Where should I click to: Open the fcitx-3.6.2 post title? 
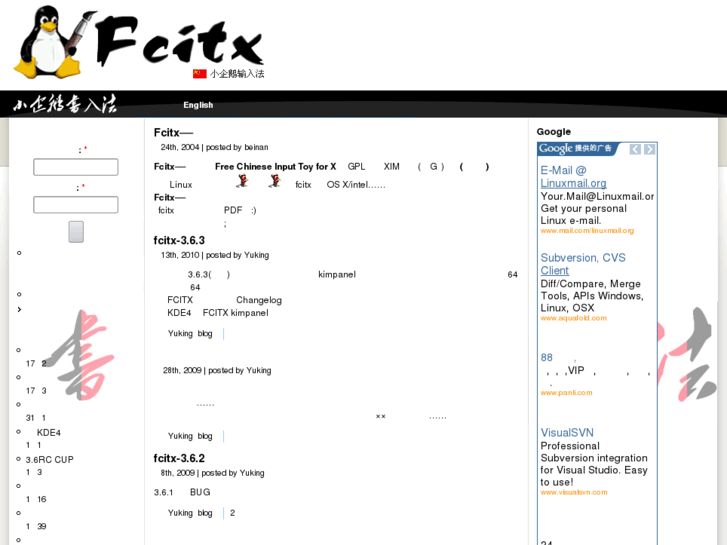179,458
